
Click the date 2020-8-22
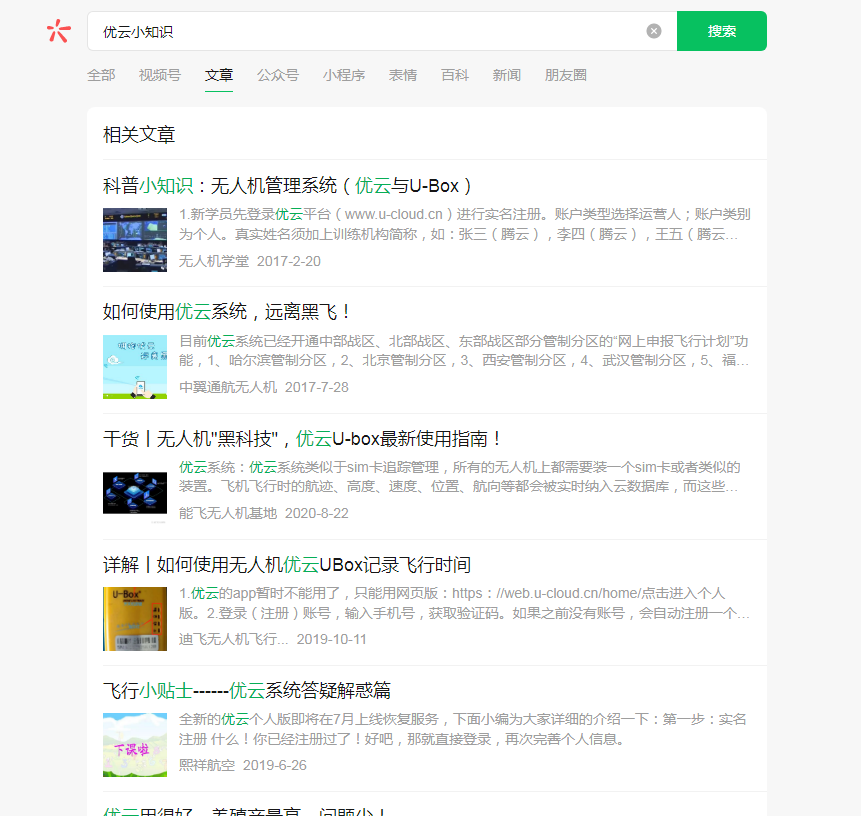(317, 513)
